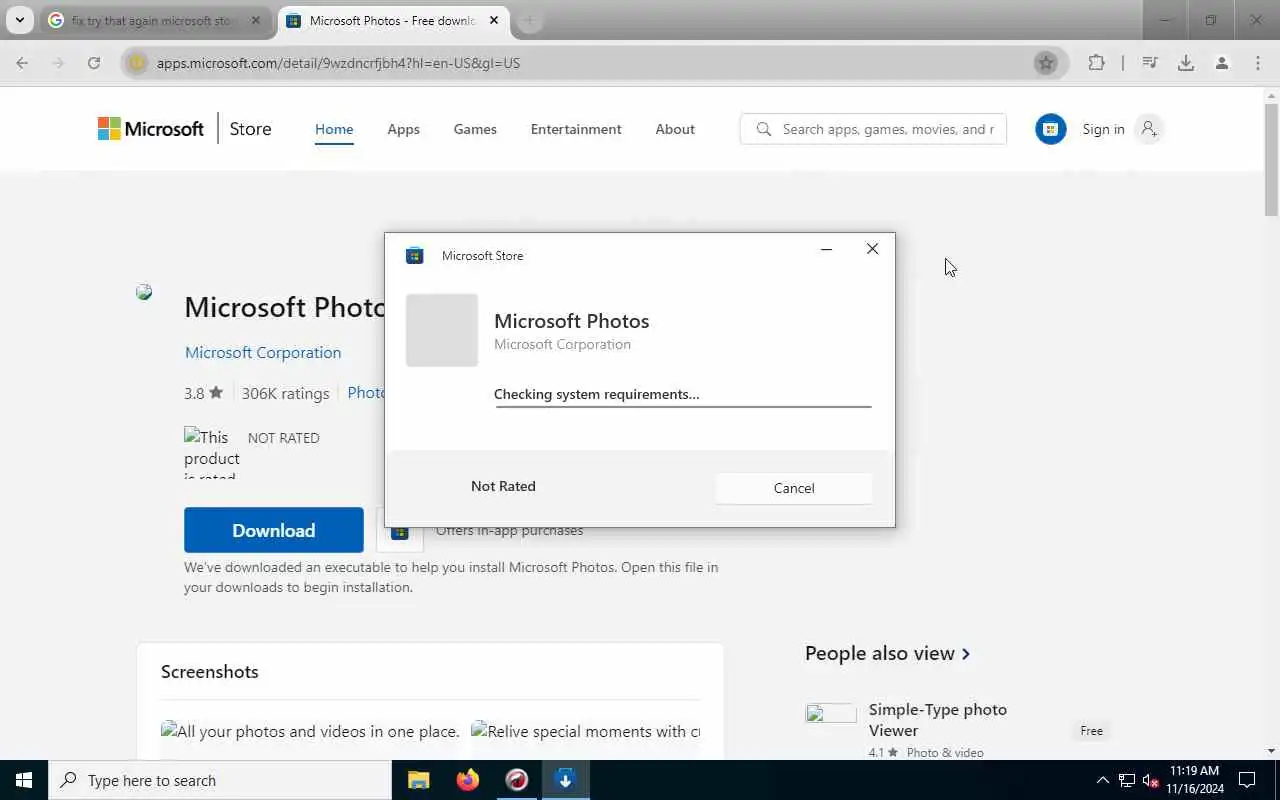Click the small Store icon button beside Download
Image resolution: width=1280 pixels, height=800 pixels.
(399, 531)
